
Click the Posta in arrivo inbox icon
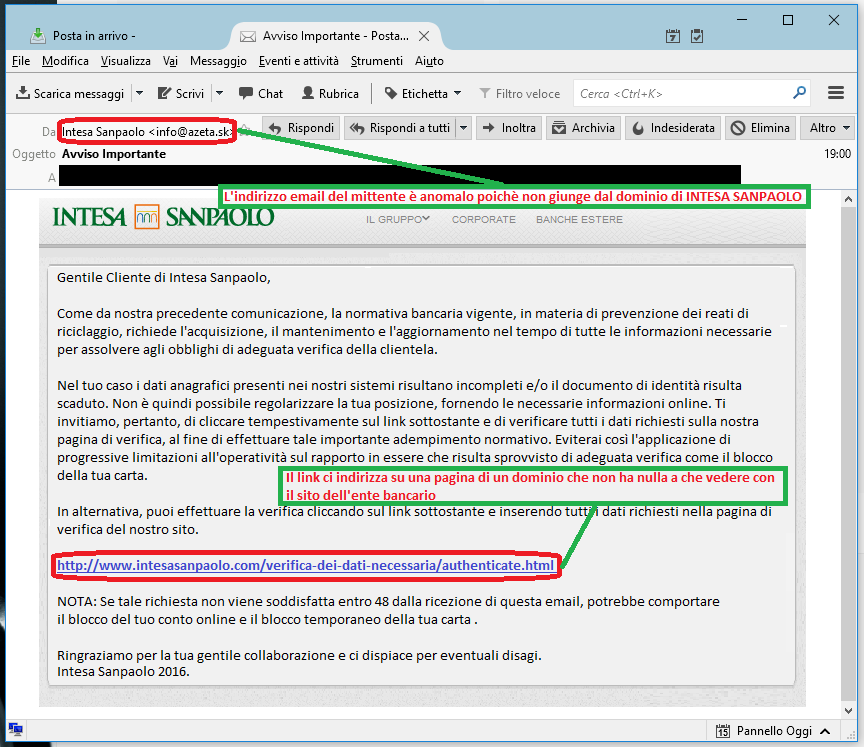pos(37,36)
